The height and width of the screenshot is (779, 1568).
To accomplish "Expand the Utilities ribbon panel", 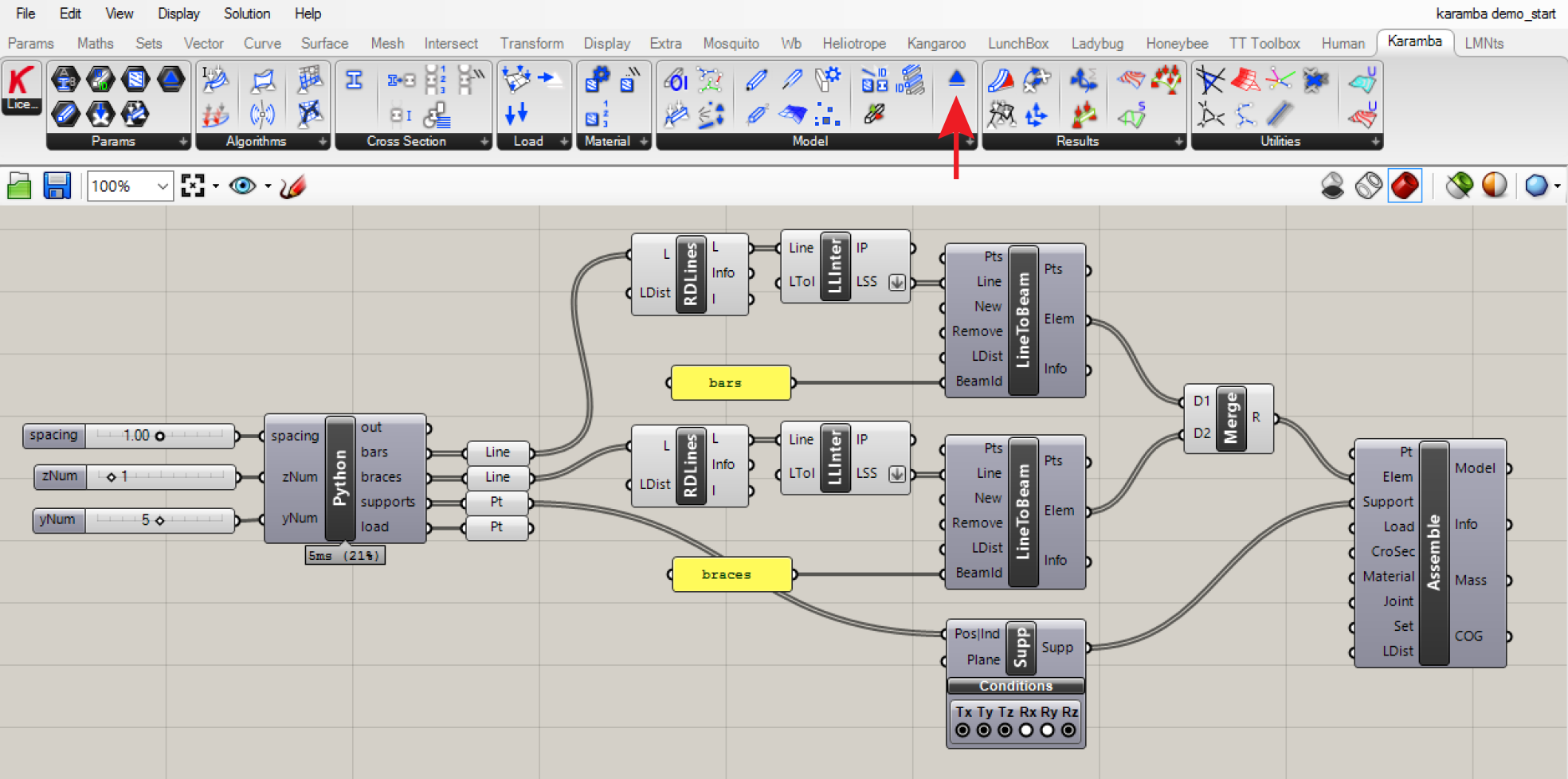I will pos(1375,142).
